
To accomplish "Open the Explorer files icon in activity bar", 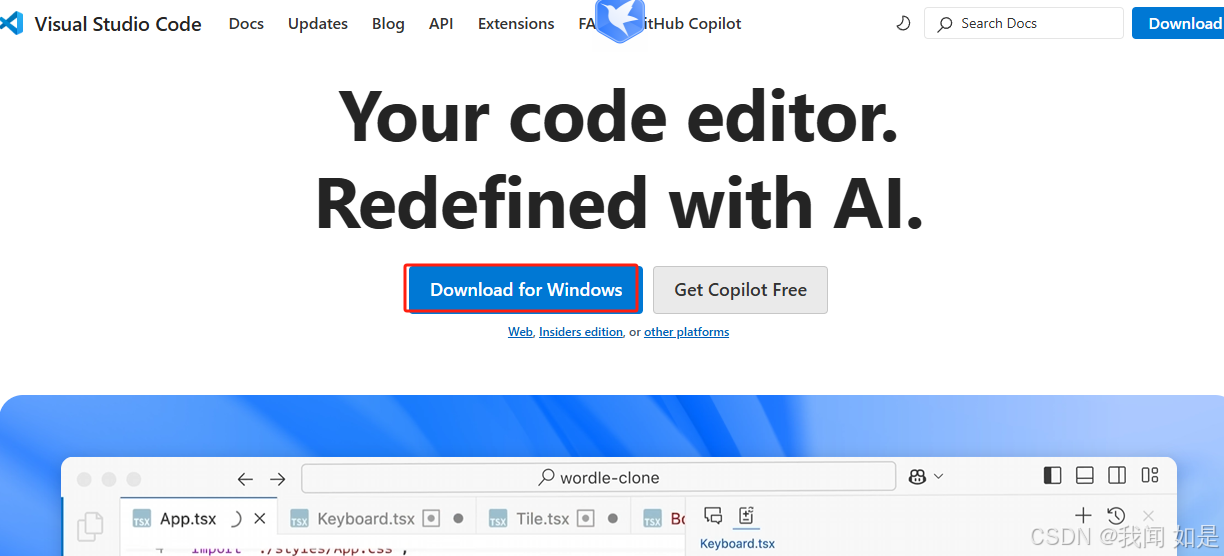I will (91, 526).
